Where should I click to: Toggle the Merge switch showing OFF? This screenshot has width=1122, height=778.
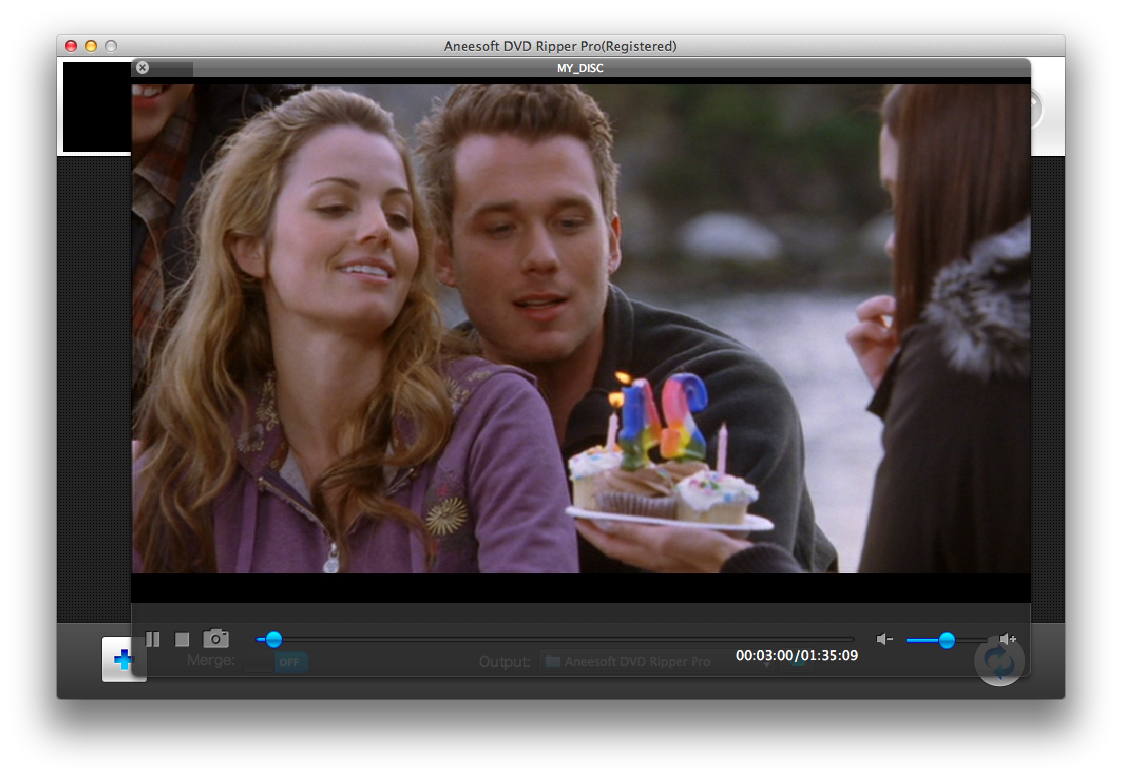275,662
